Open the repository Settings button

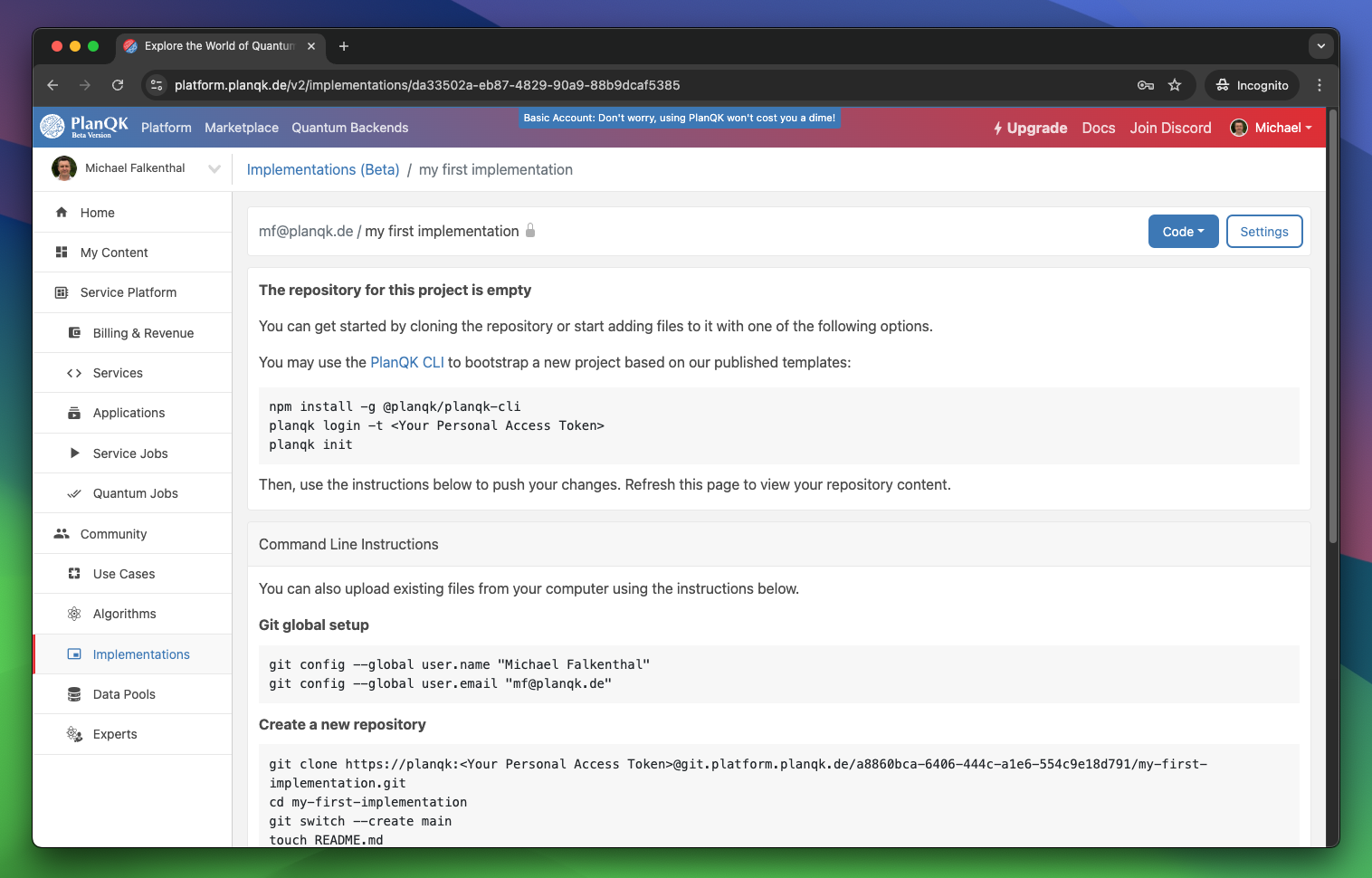1263,232
